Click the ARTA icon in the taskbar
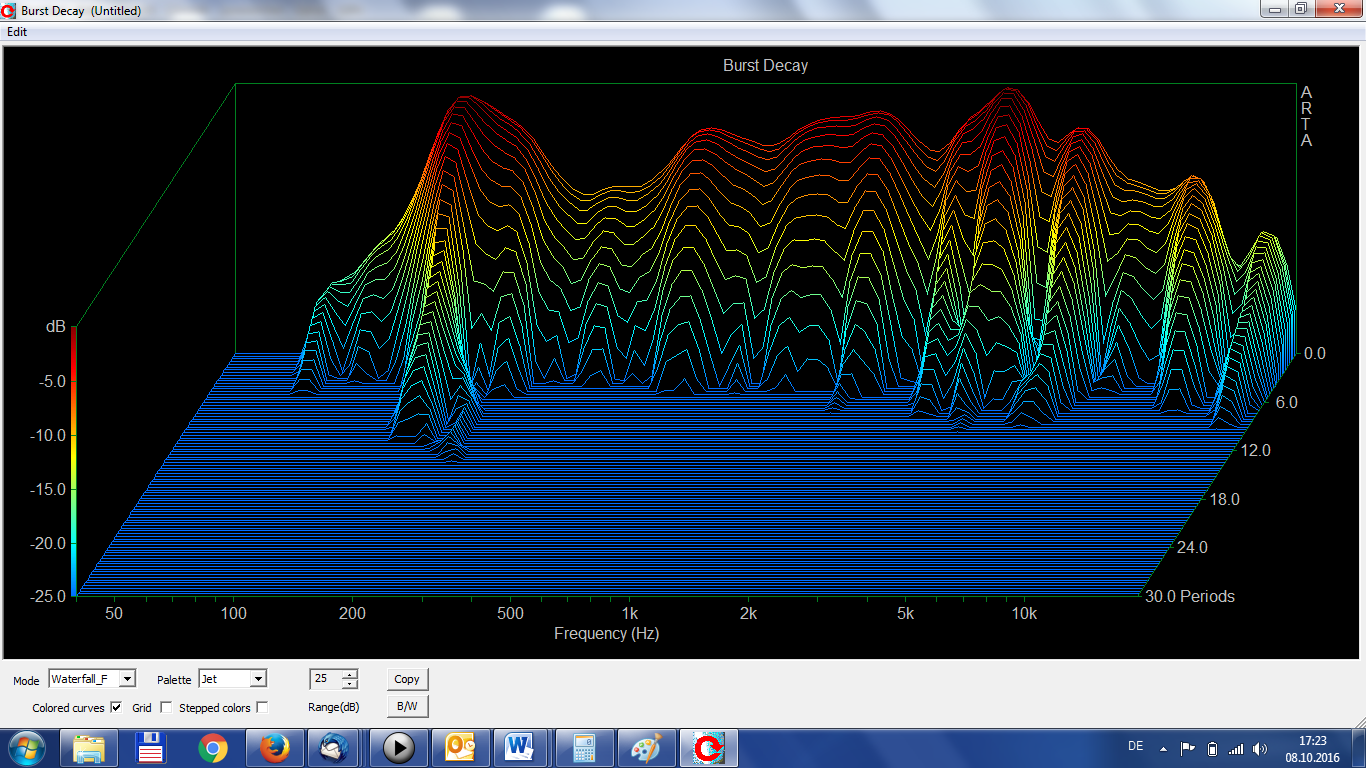This screenshot has width=1366, height=768. tap(708, 747)
